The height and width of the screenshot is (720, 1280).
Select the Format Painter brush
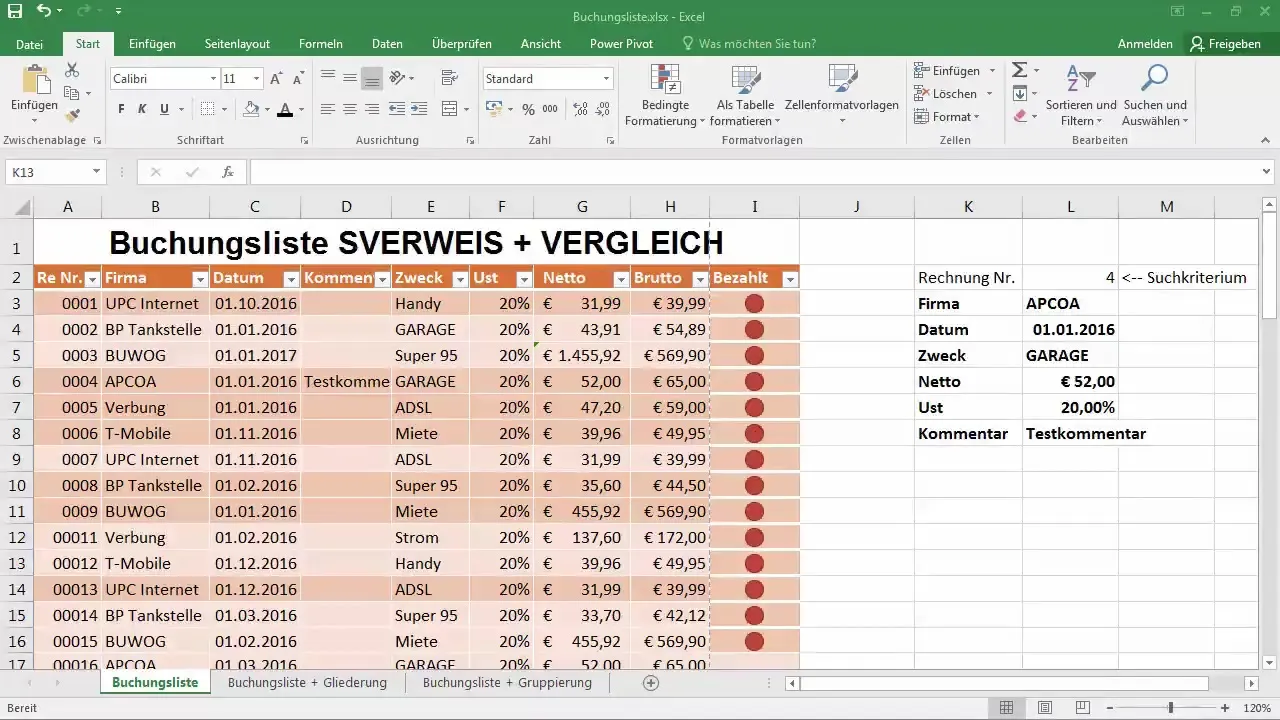(x=72, y=116)
